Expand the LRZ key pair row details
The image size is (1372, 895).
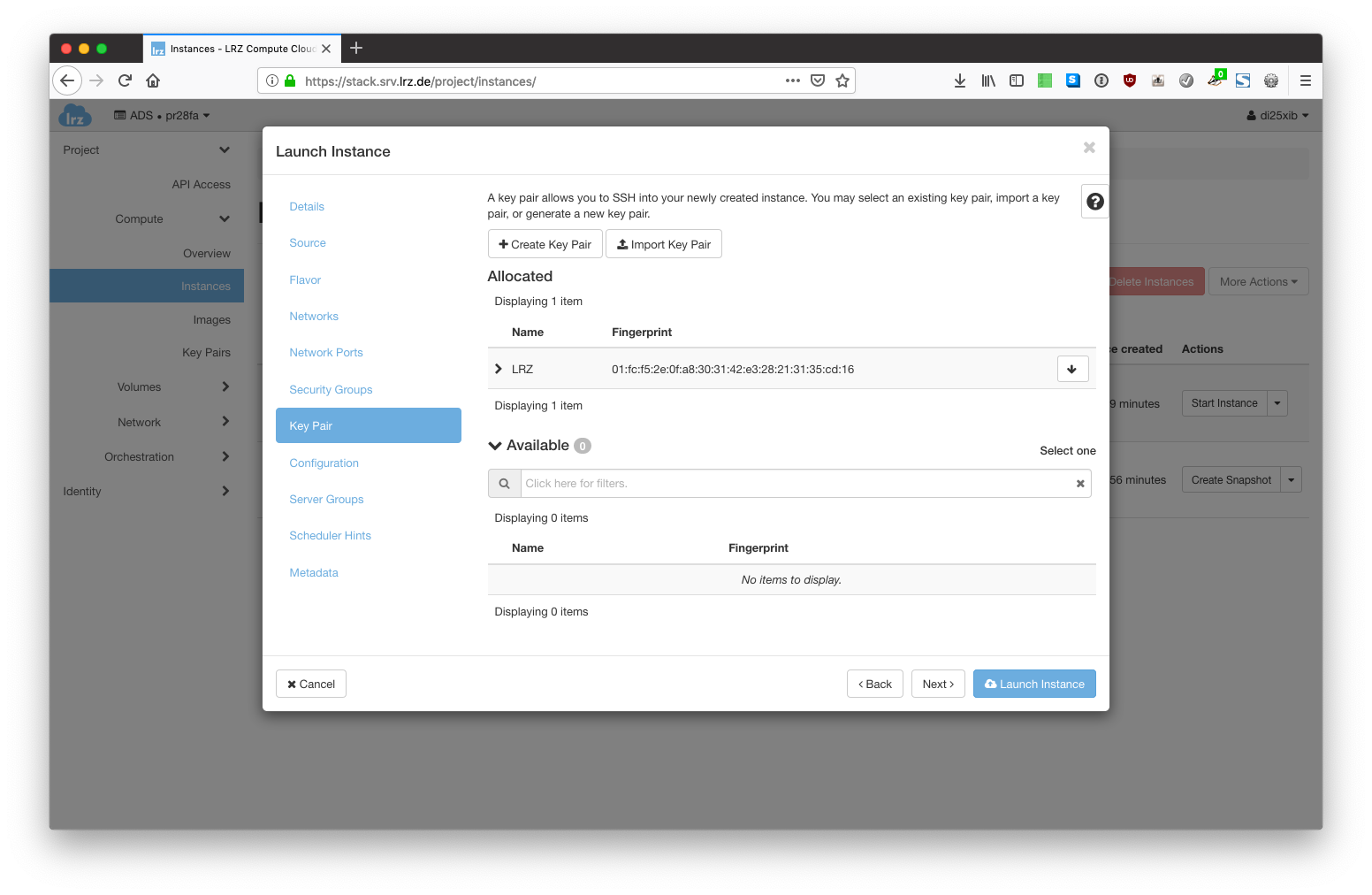click(499, 369)
